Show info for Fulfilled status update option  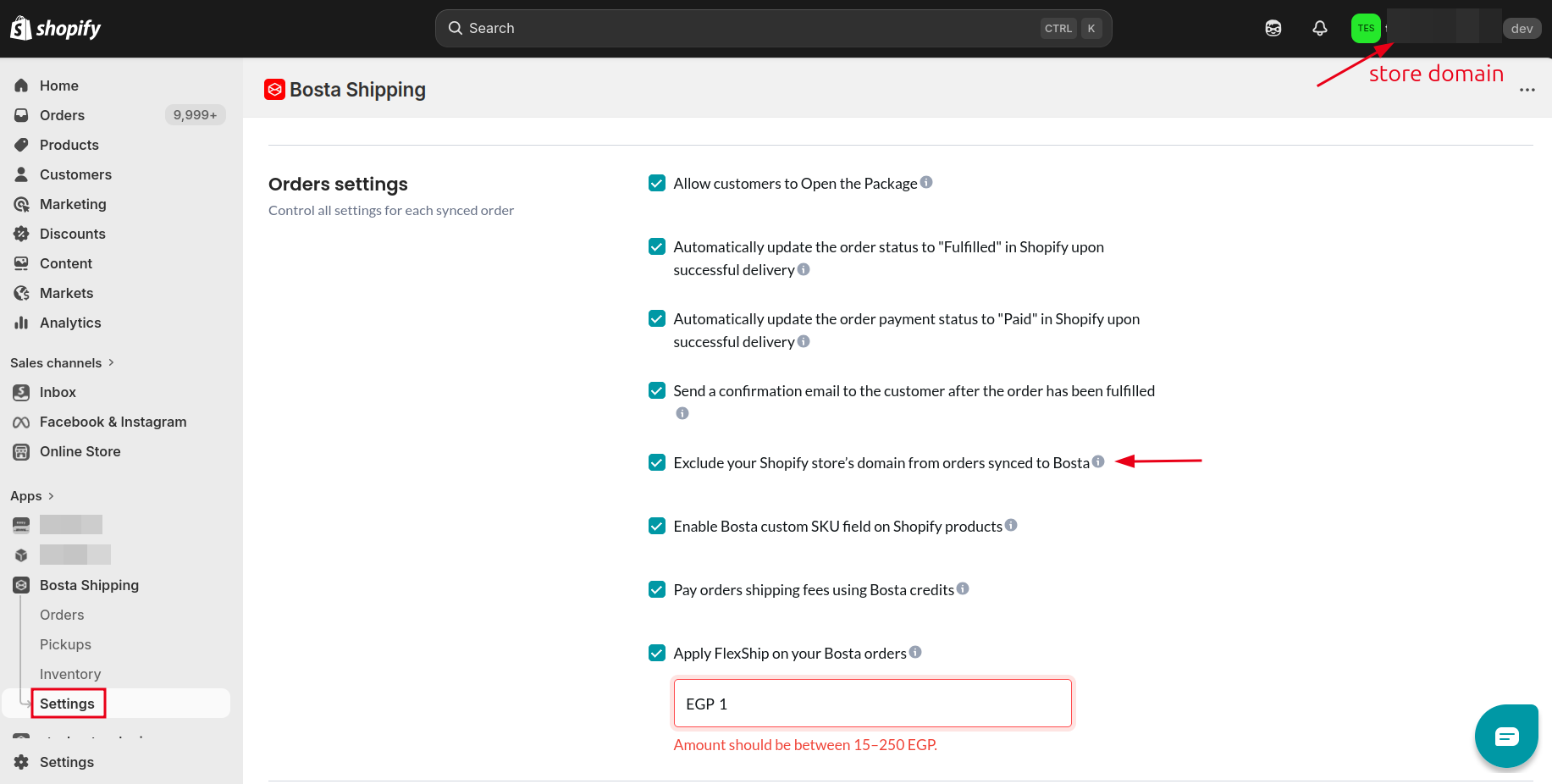pyautogui.click(x=804, y=269)
